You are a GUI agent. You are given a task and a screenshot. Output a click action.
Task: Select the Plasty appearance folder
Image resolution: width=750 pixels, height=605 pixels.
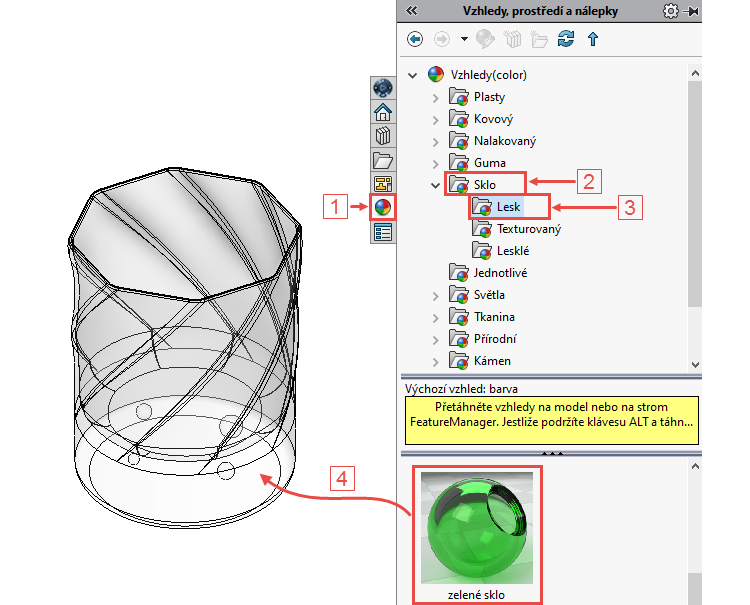tap(489, 97)
